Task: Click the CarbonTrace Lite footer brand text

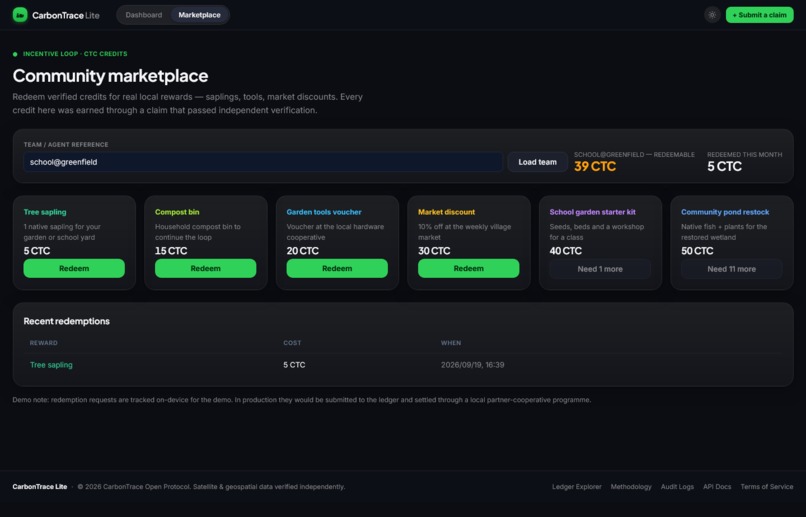Action: (40, 487)
